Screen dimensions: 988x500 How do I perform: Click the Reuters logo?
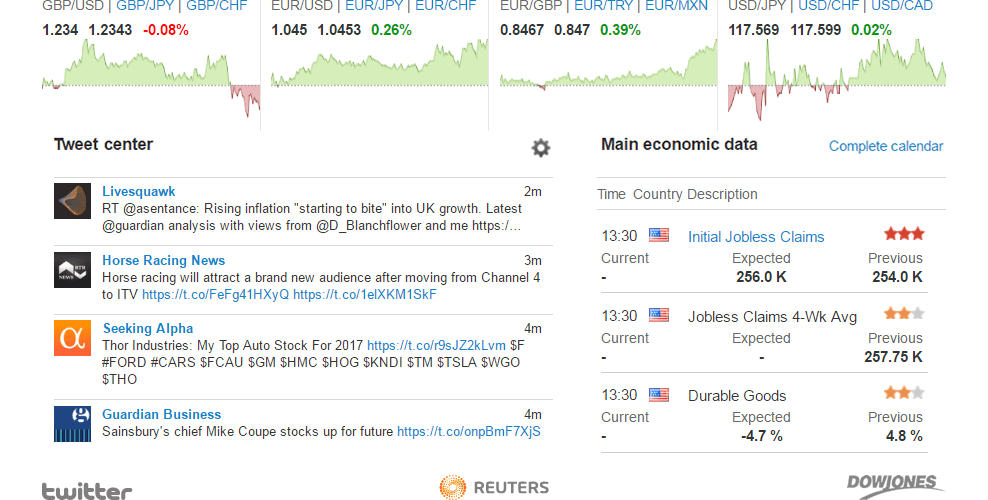click(494, 487)
